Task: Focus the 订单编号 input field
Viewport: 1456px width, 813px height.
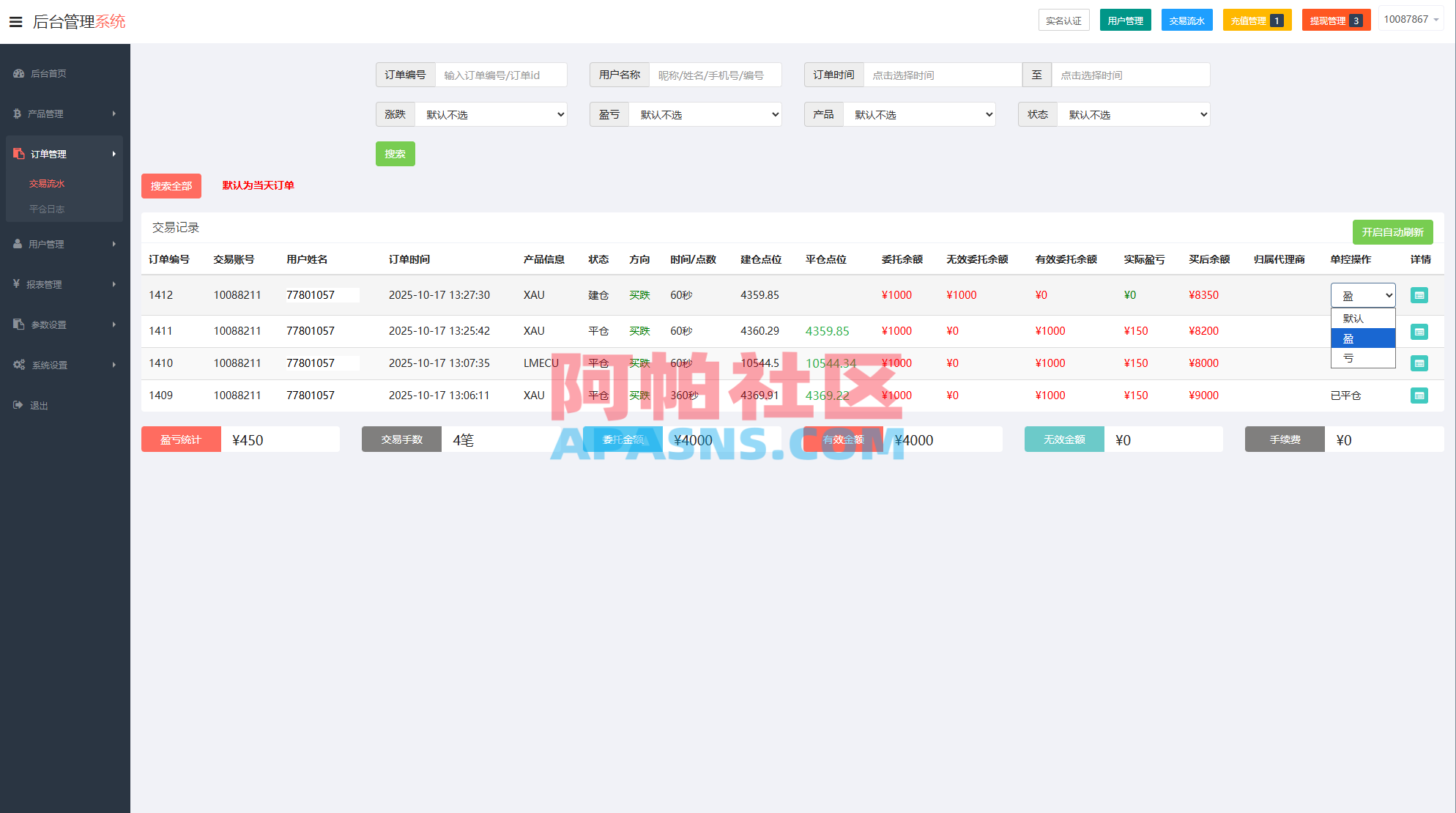Action: coord(501,75)
